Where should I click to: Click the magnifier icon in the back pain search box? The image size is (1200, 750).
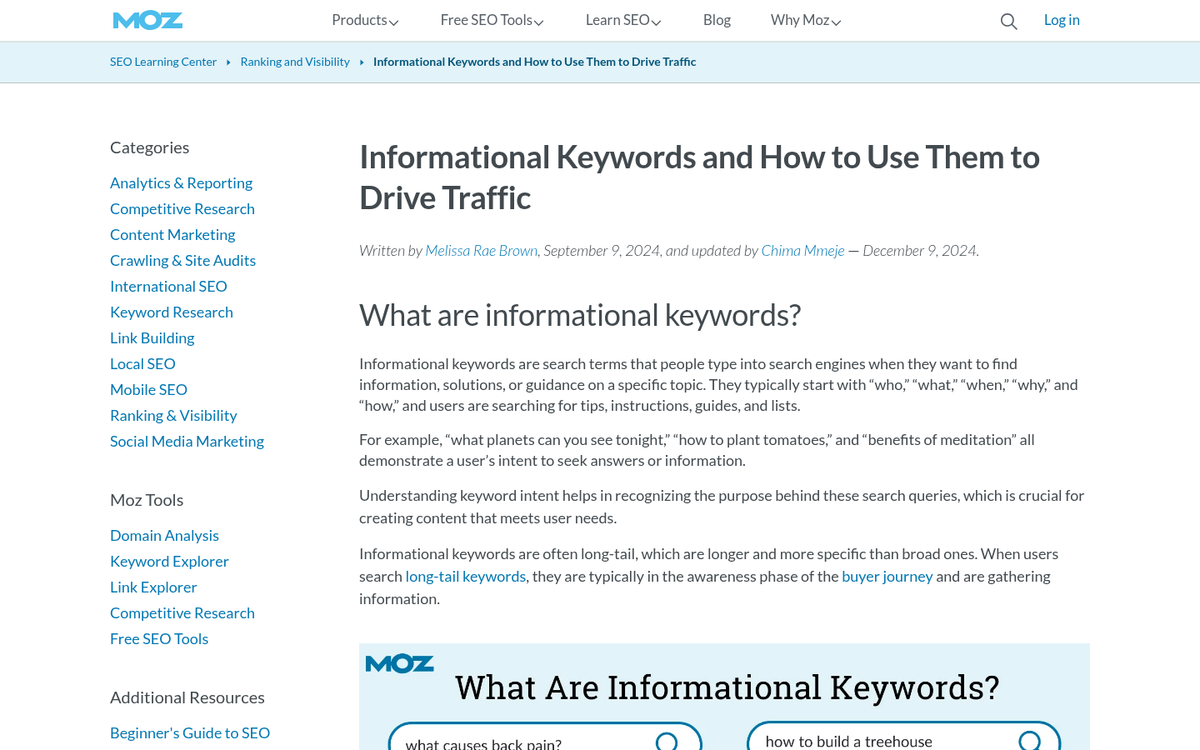click(666, 740)
